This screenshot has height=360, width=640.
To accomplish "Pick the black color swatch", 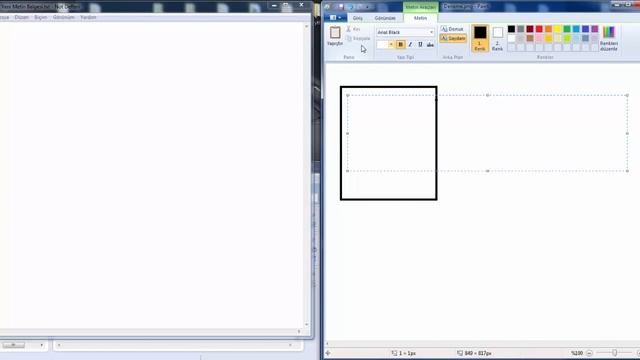I will click(x=511, y=29).
